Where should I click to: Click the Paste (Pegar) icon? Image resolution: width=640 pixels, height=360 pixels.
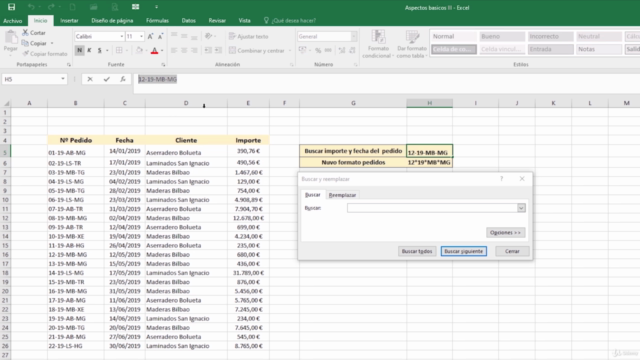(11, 39)
